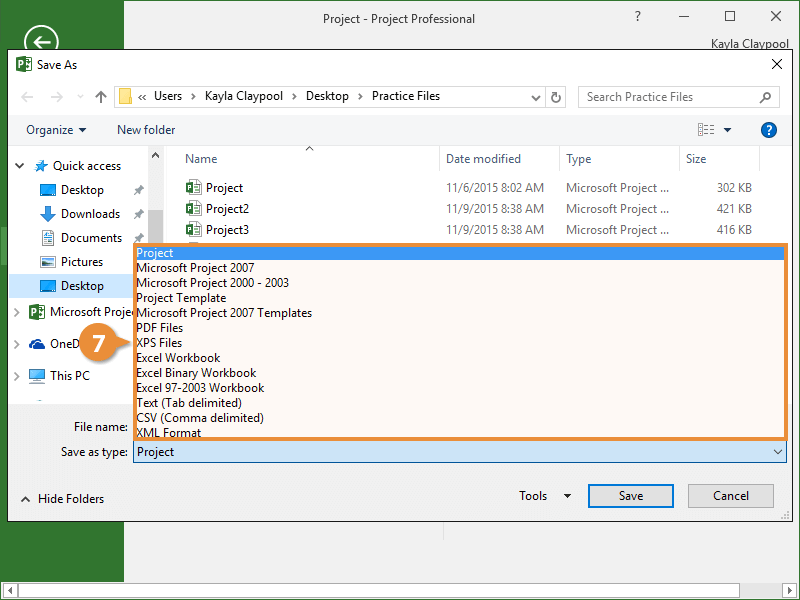The image size is (800, 600).
Task: Click the Cancel button
Action: 730,496
